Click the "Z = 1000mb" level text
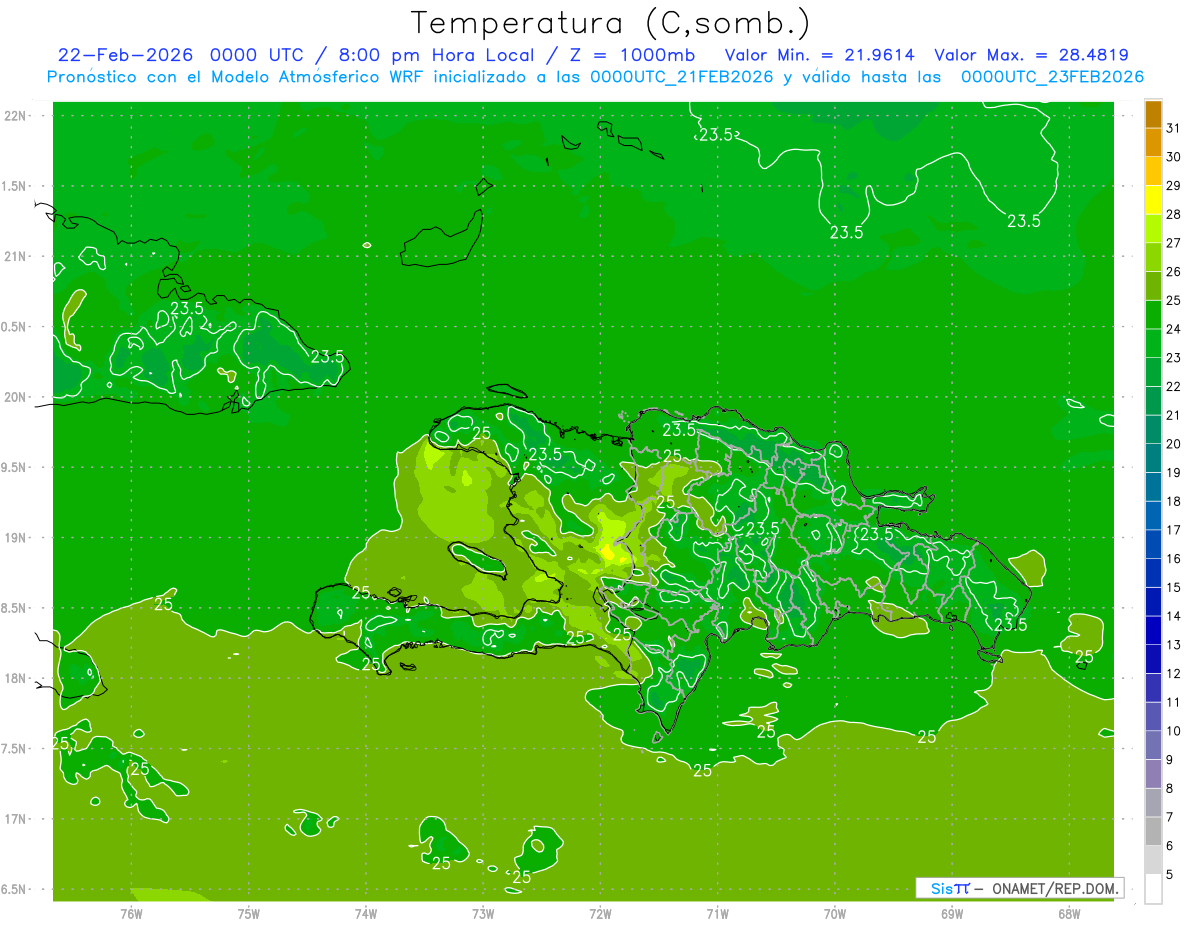Screen dimensions: 1200x927 point(631,55)
